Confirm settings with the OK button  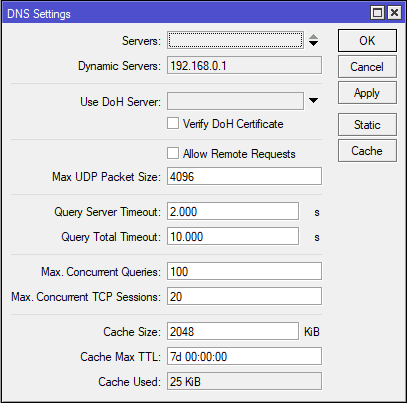pos(367,41)
